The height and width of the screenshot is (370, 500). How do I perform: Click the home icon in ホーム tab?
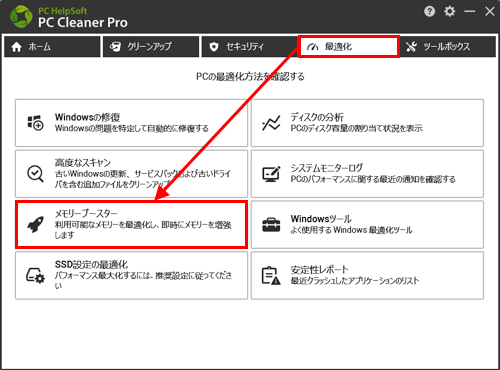16,47
